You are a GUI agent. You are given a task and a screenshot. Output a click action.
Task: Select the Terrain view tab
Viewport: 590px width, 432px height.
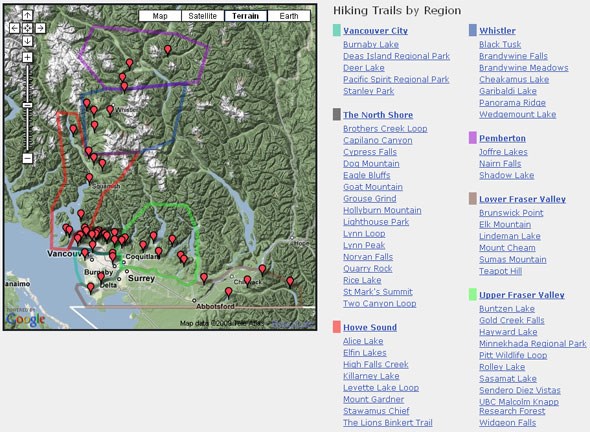click(x=246, y=16)
